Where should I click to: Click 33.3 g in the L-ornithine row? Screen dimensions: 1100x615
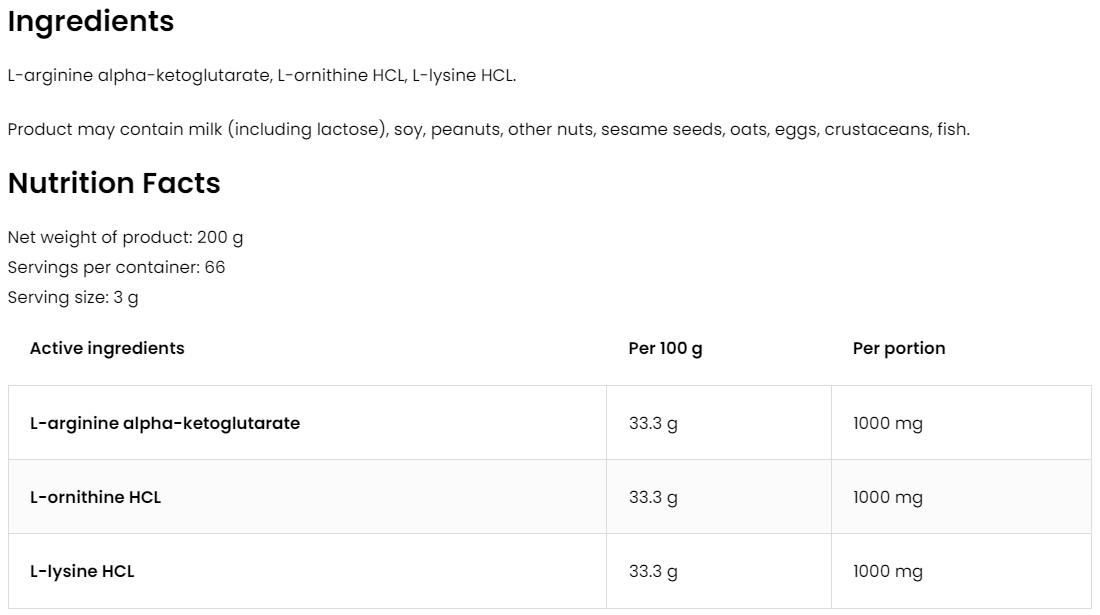click(x=653, y=497)
